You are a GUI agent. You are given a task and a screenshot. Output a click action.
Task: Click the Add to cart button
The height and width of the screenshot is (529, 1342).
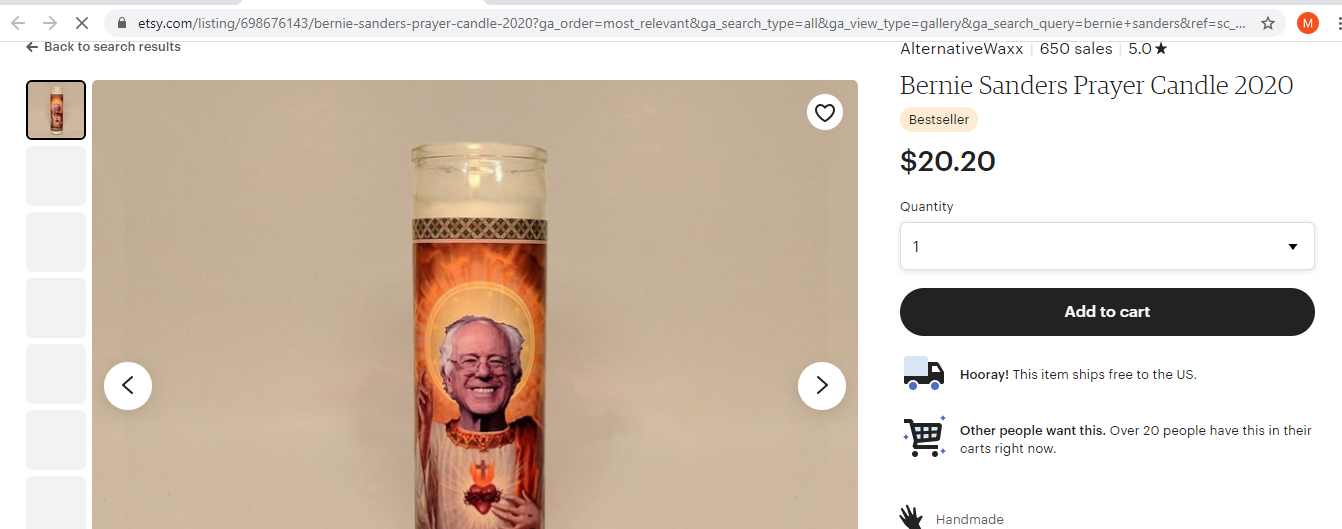click(1107, 312)
